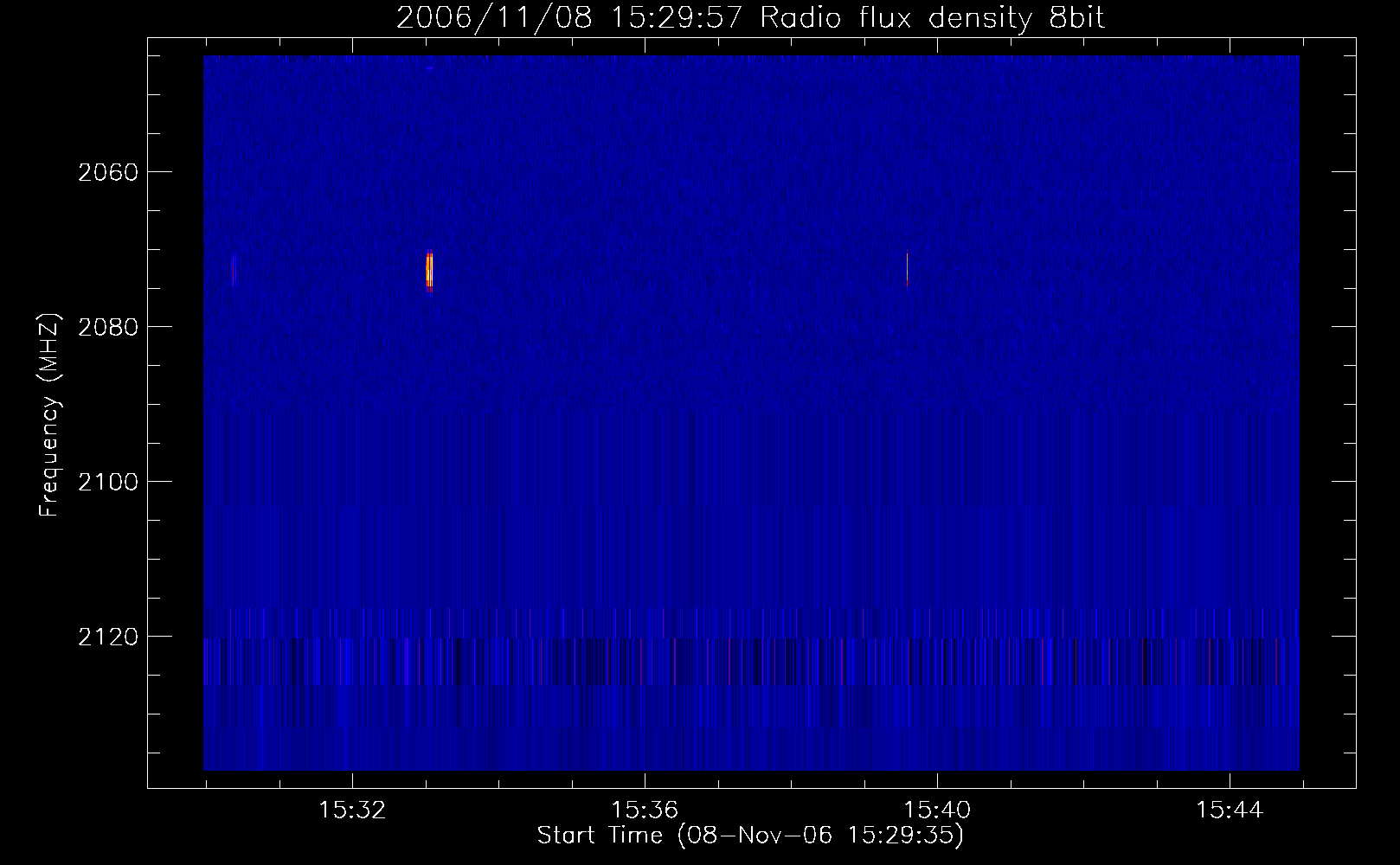This screenshot has width=1400, height=865.
Task: Click the 2060 frequency tick label
Action: [x=108, y=172]
